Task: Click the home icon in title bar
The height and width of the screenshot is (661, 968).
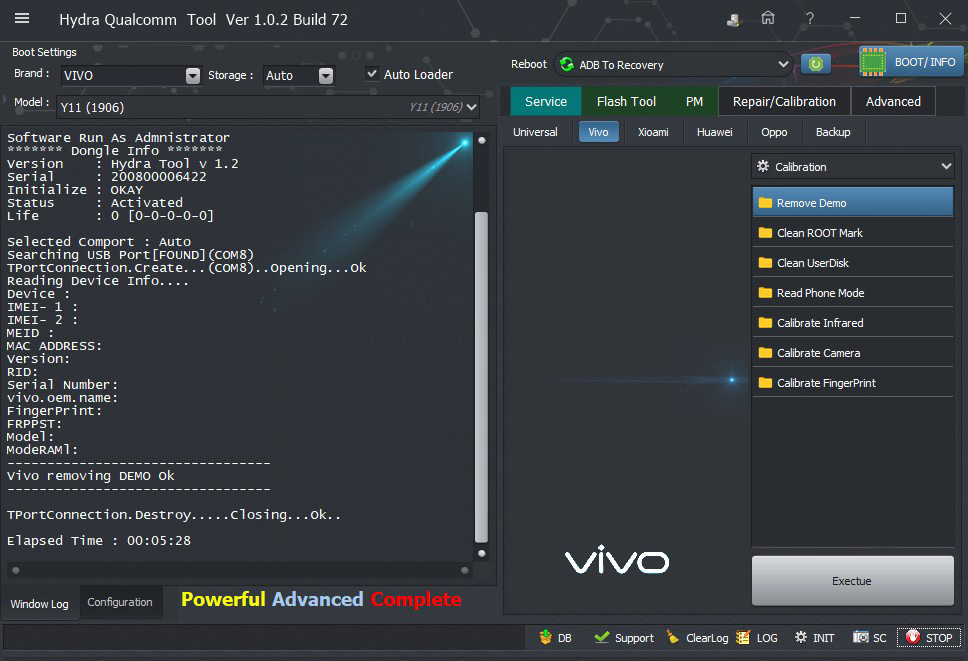Action: point(767,19)
